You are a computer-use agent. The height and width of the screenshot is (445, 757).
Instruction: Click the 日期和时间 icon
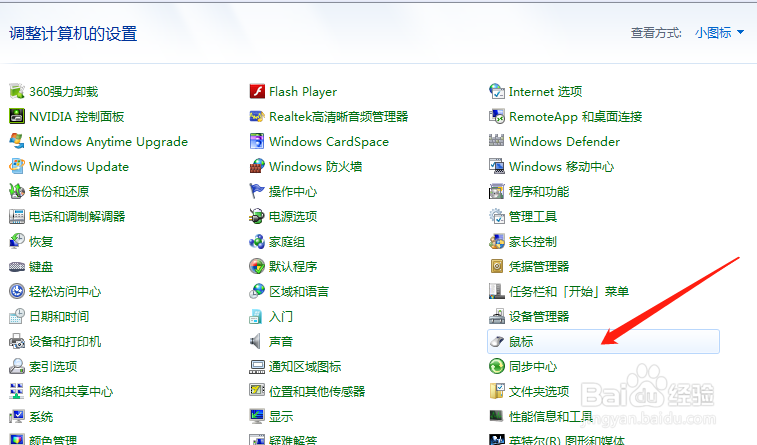pos(17,317)
